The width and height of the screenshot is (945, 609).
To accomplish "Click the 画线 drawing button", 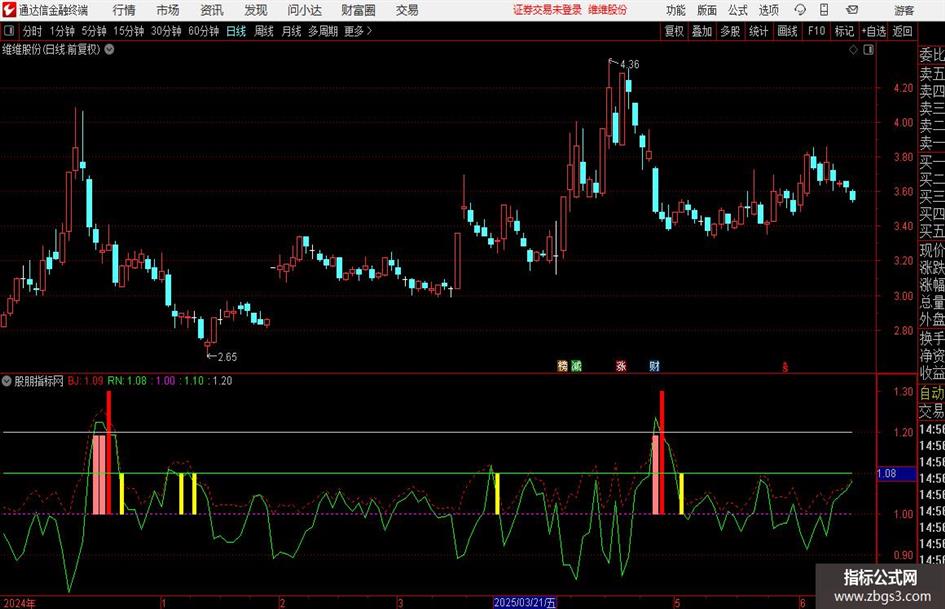I will 788,31.
